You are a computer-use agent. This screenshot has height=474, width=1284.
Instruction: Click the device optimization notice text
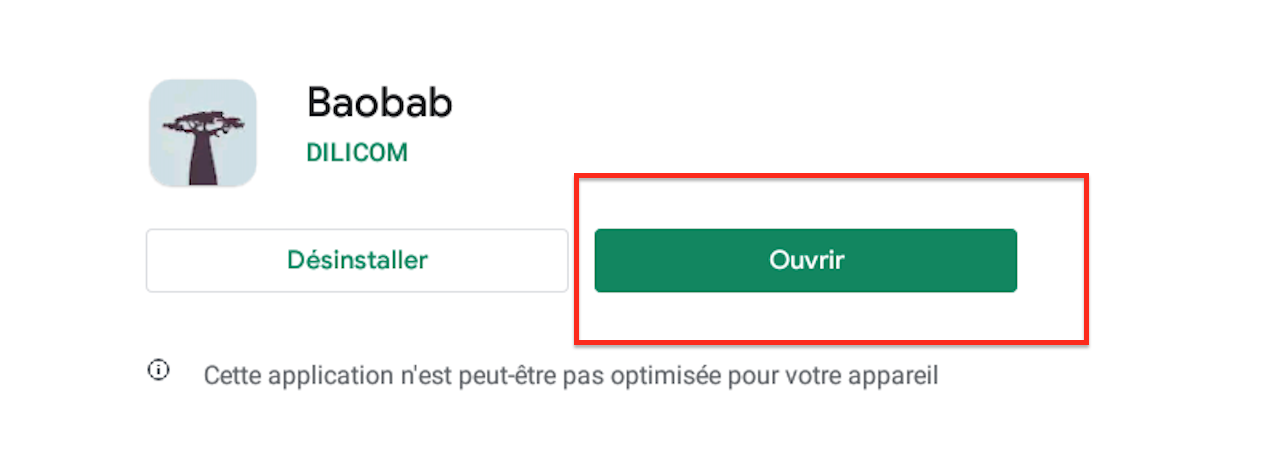tap(570, 377)
